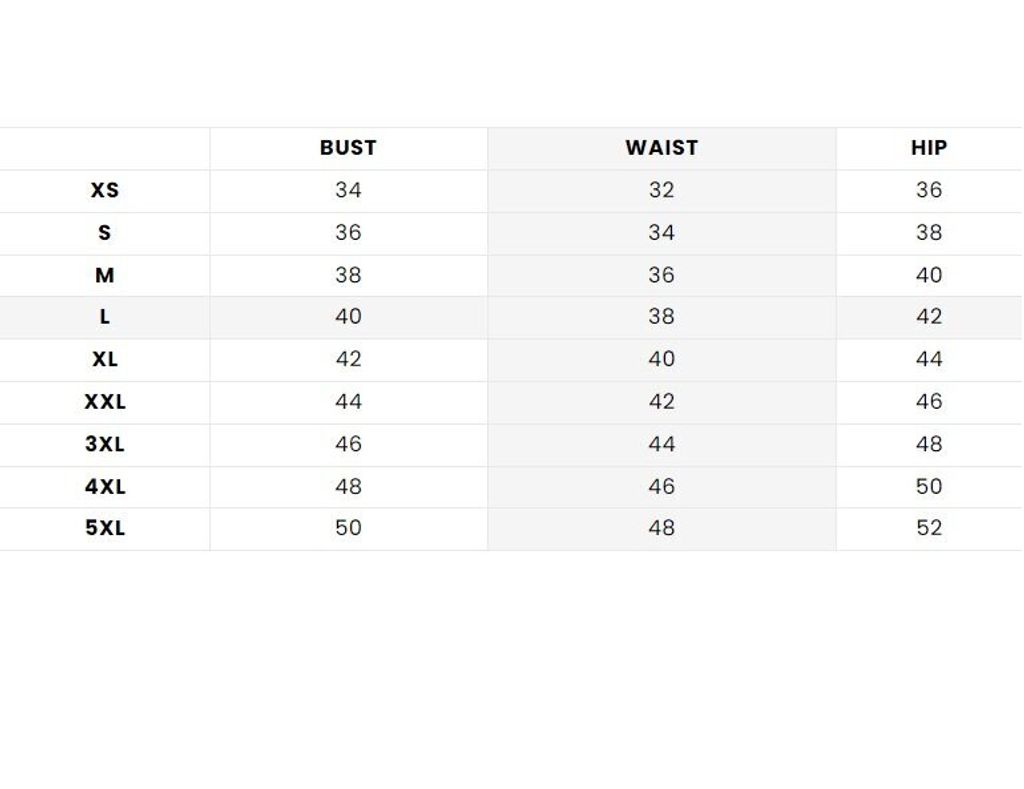This screenshot has height=789, width=1024.
Task: Select the highlighted L size row label
Action: pyautogui.click(x=104, y=317)
